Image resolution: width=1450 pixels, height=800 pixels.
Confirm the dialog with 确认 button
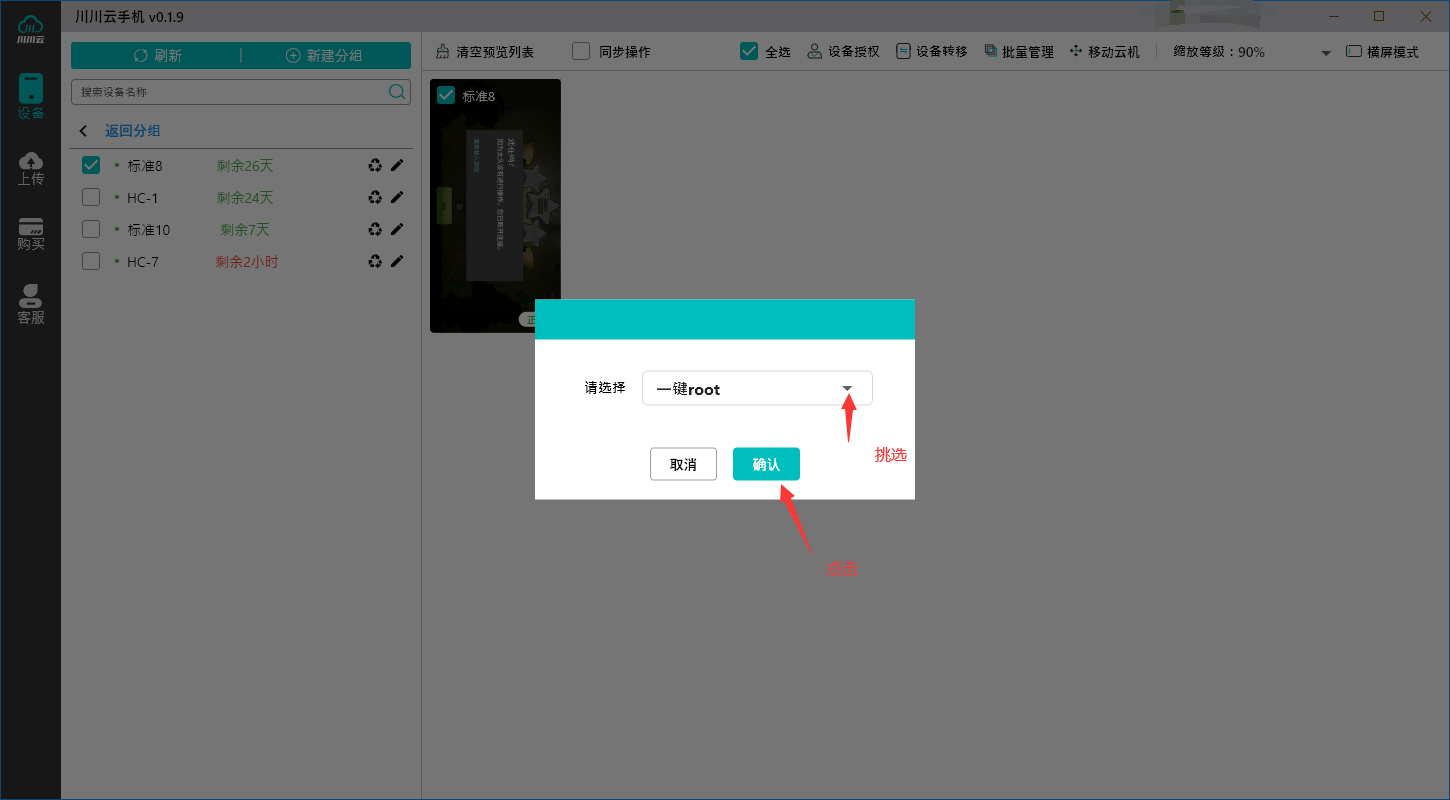pyautogui.click(x=766, y=463)
